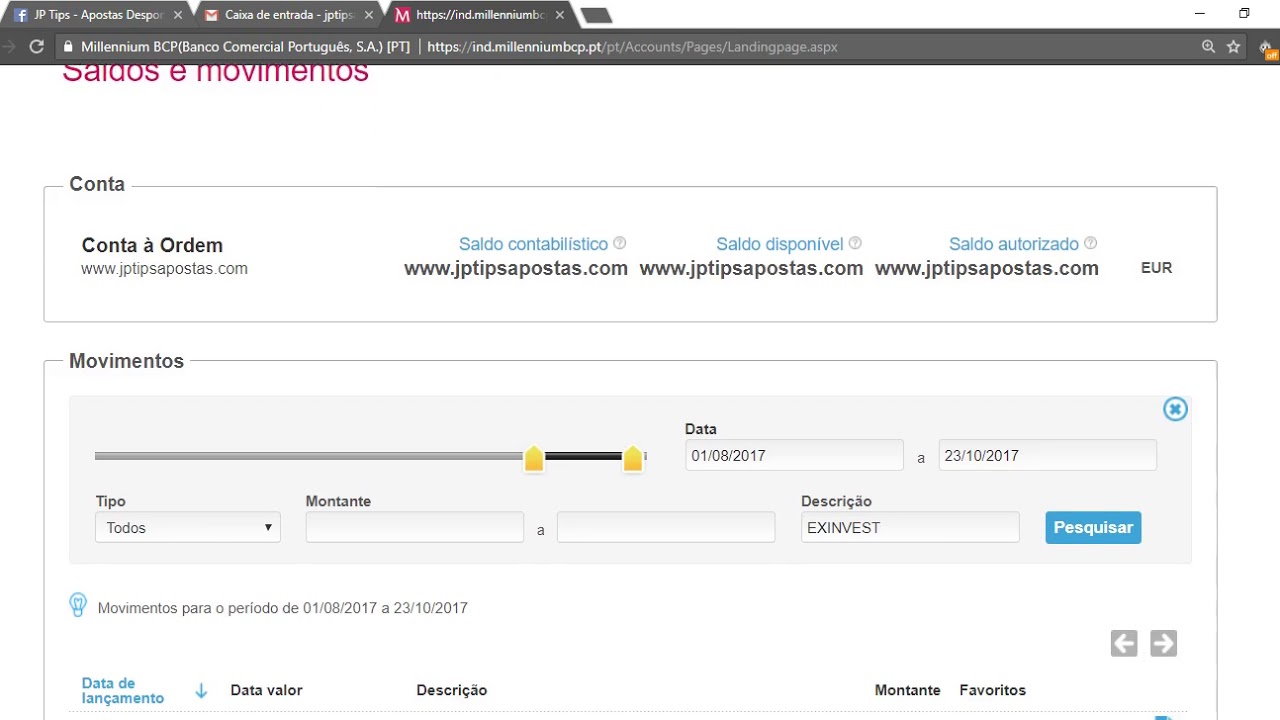Screen dimensions: 1280x720
Task: Click the Pesquisar search button
Action: tap(1093, 527)
